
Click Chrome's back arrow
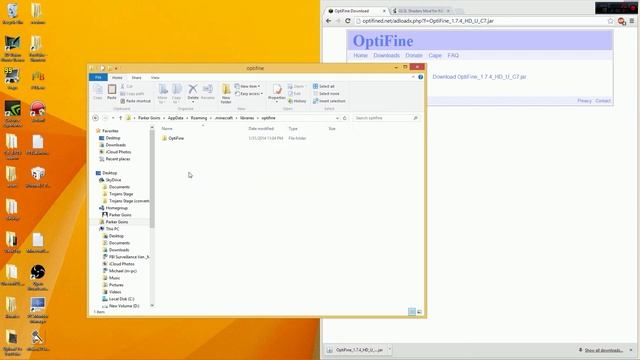[329, 21]
